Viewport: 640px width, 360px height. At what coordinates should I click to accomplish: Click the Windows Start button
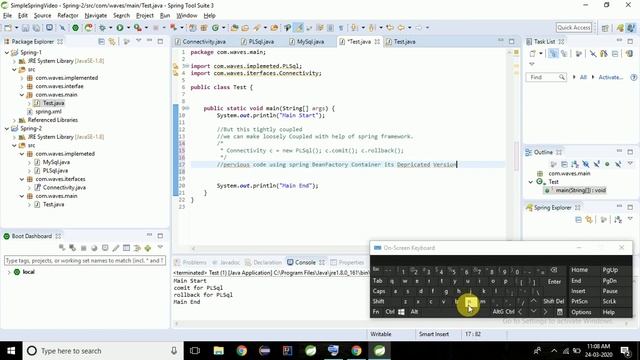11,351
